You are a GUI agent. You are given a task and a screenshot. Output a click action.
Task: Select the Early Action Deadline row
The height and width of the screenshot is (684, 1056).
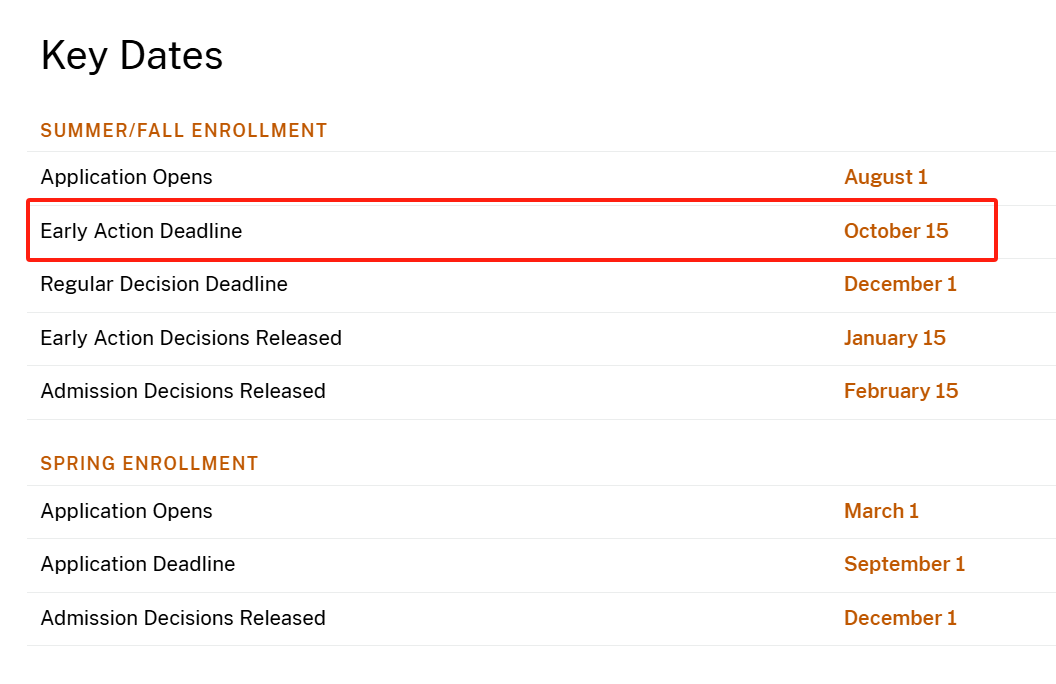click(512, 230)
